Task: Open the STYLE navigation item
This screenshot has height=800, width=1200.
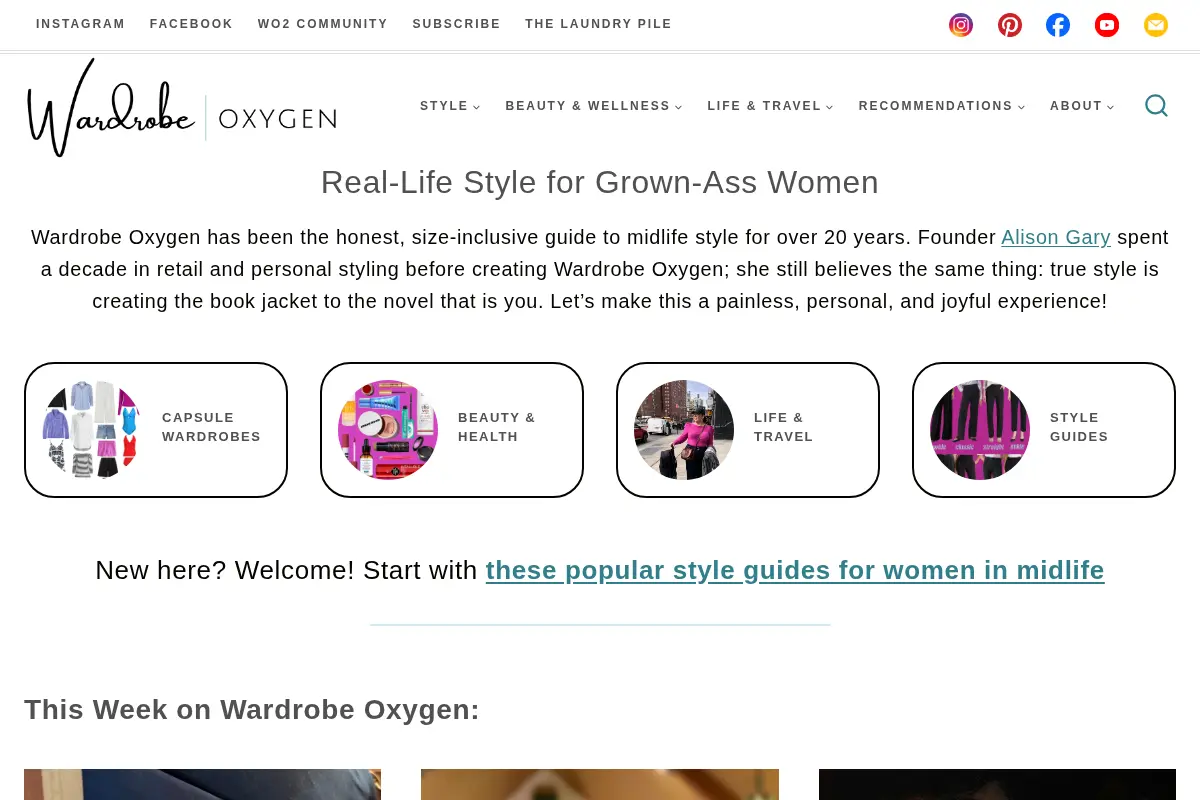Action: click(x=444, y=106)
